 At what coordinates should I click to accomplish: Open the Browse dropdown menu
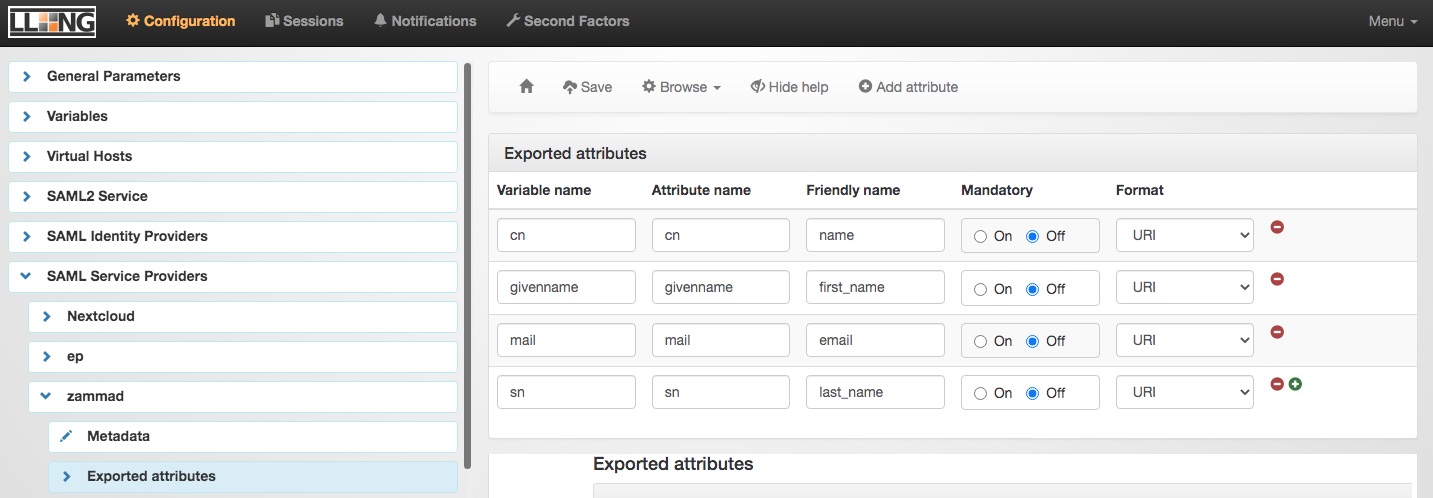pyautogui.click(x=681, y=87)
